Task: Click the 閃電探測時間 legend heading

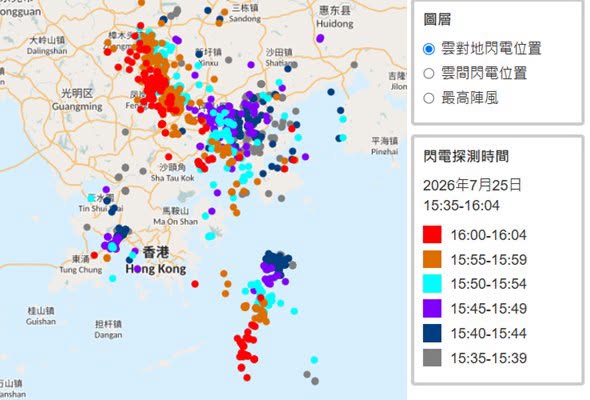Action: [466, 156]
